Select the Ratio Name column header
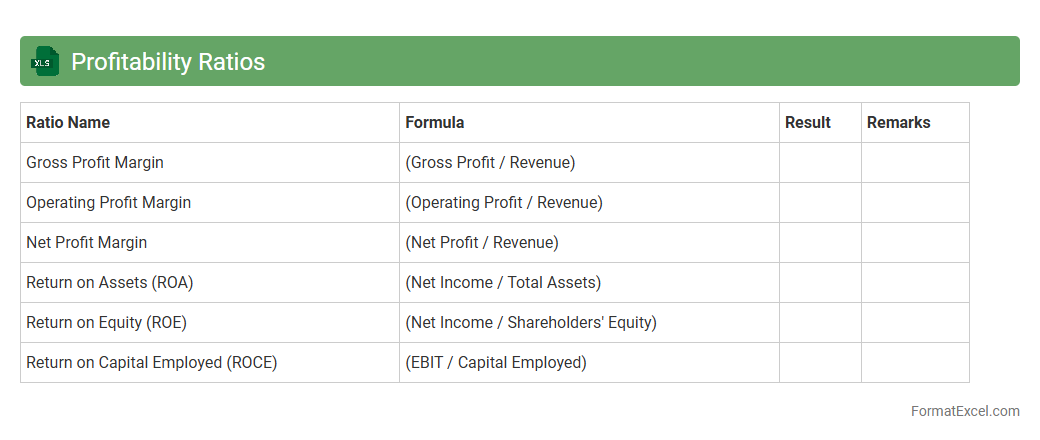 point(68,123)
